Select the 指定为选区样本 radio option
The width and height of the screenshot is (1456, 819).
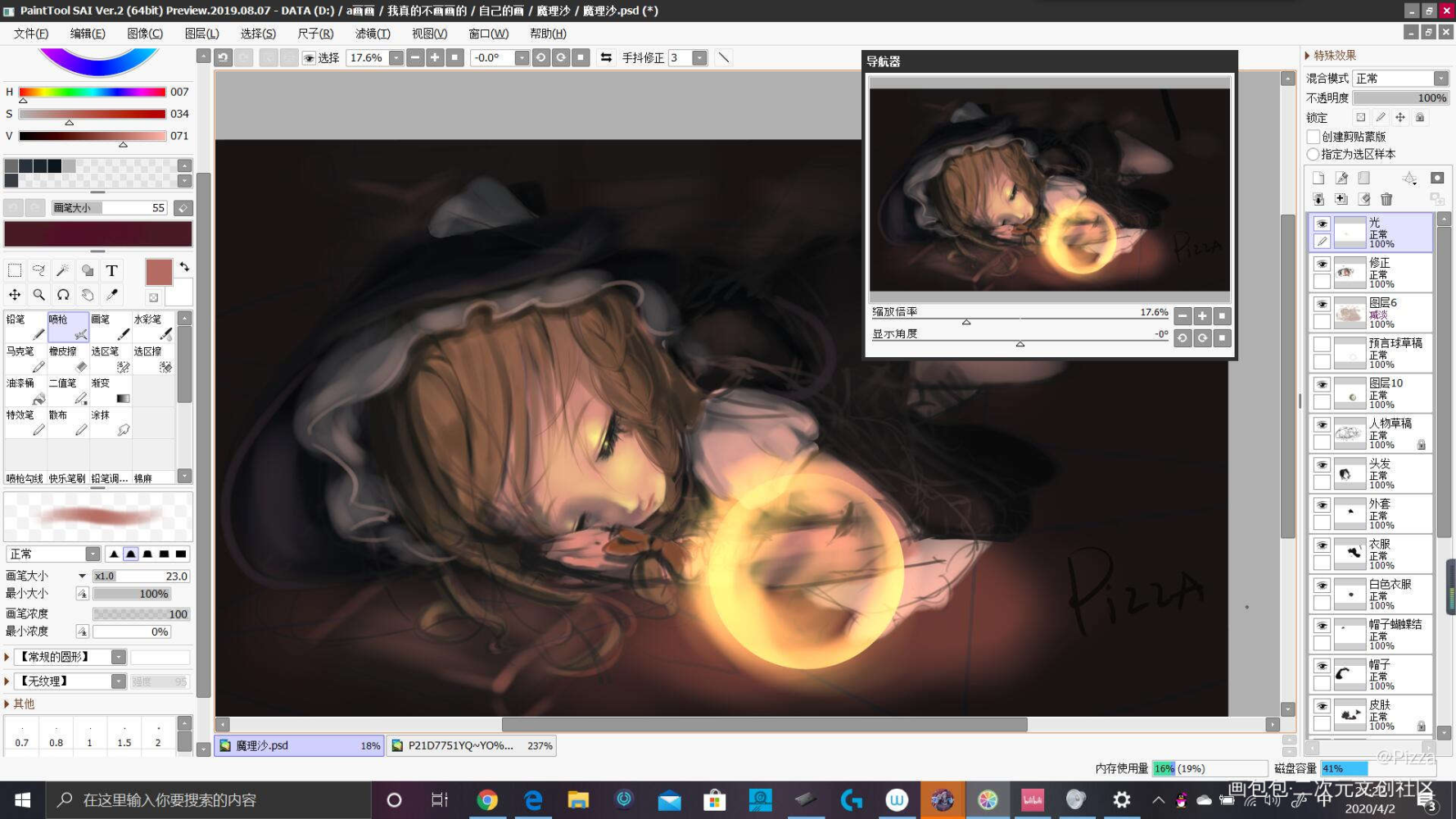click(x=1314, y=154)
